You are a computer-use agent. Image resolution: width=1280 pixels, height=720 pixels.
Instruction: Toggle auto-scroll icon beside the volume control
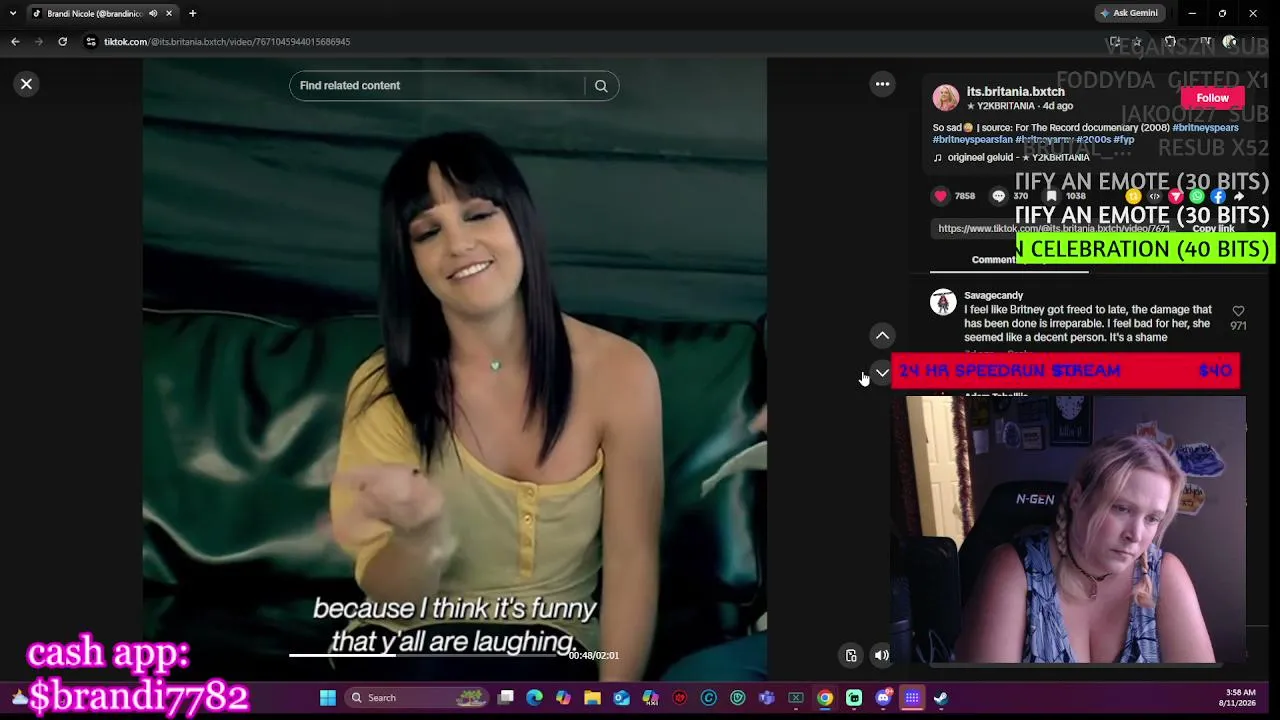point(851,656)
